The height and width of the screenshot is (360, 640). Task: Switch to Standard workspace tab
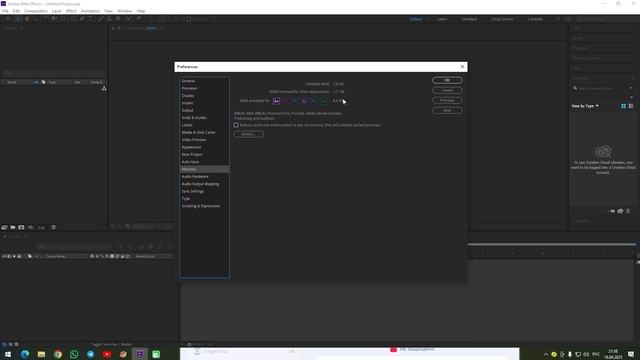[469, 19]
